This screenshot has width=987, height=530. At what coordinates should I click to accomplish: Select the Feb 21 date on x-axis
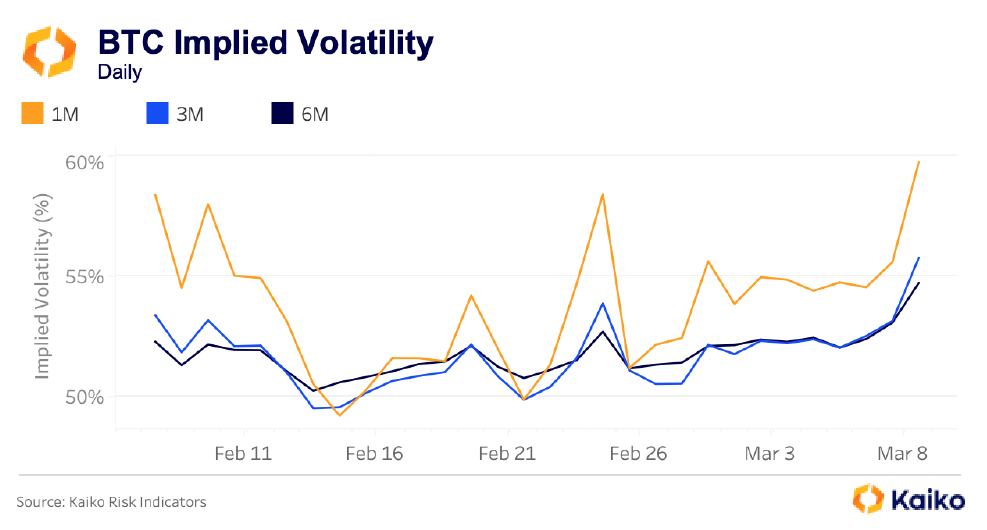507,453
